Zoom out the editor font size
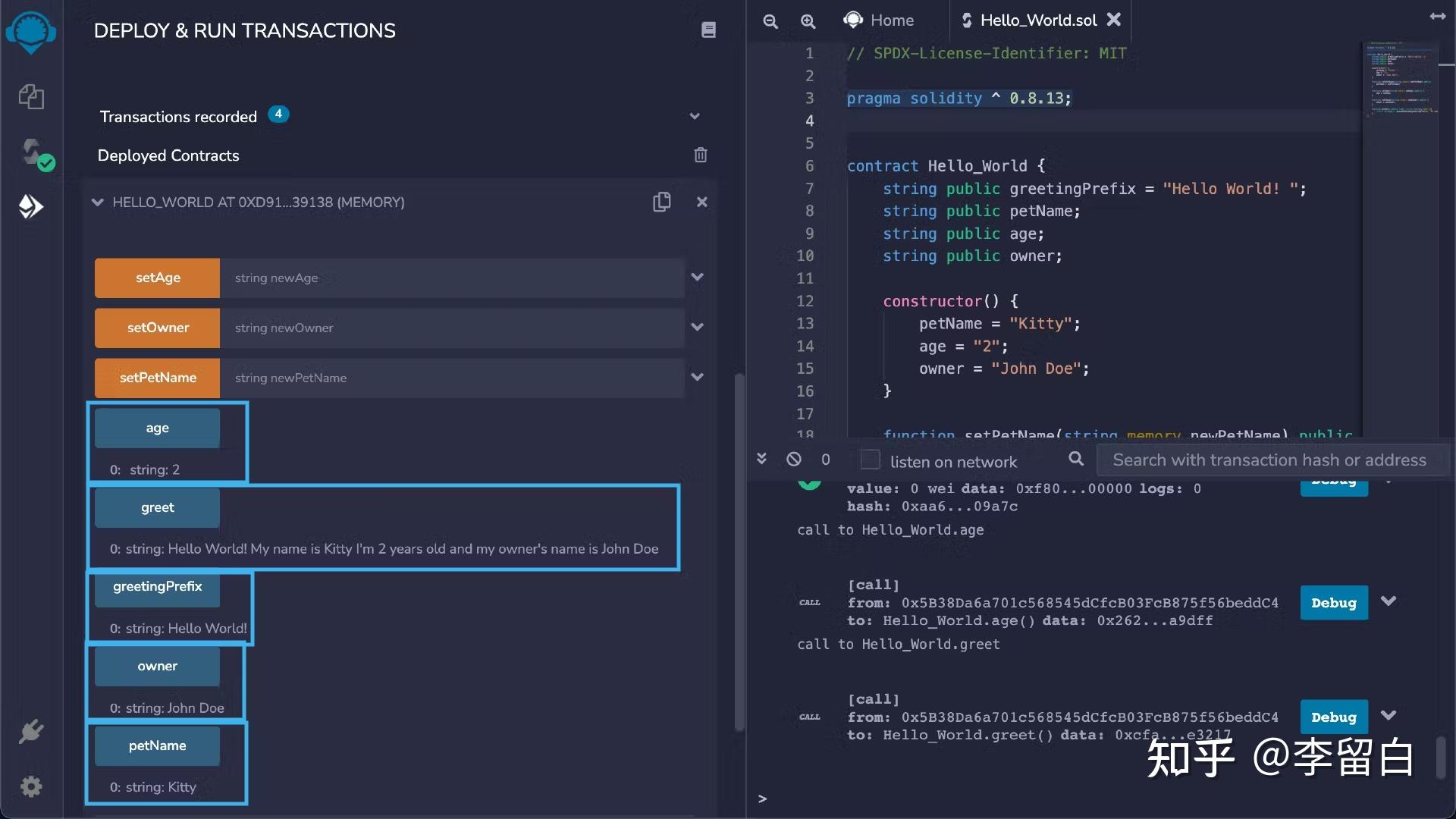Viewport: 1456px width, 819px height. tap(770, 21)
